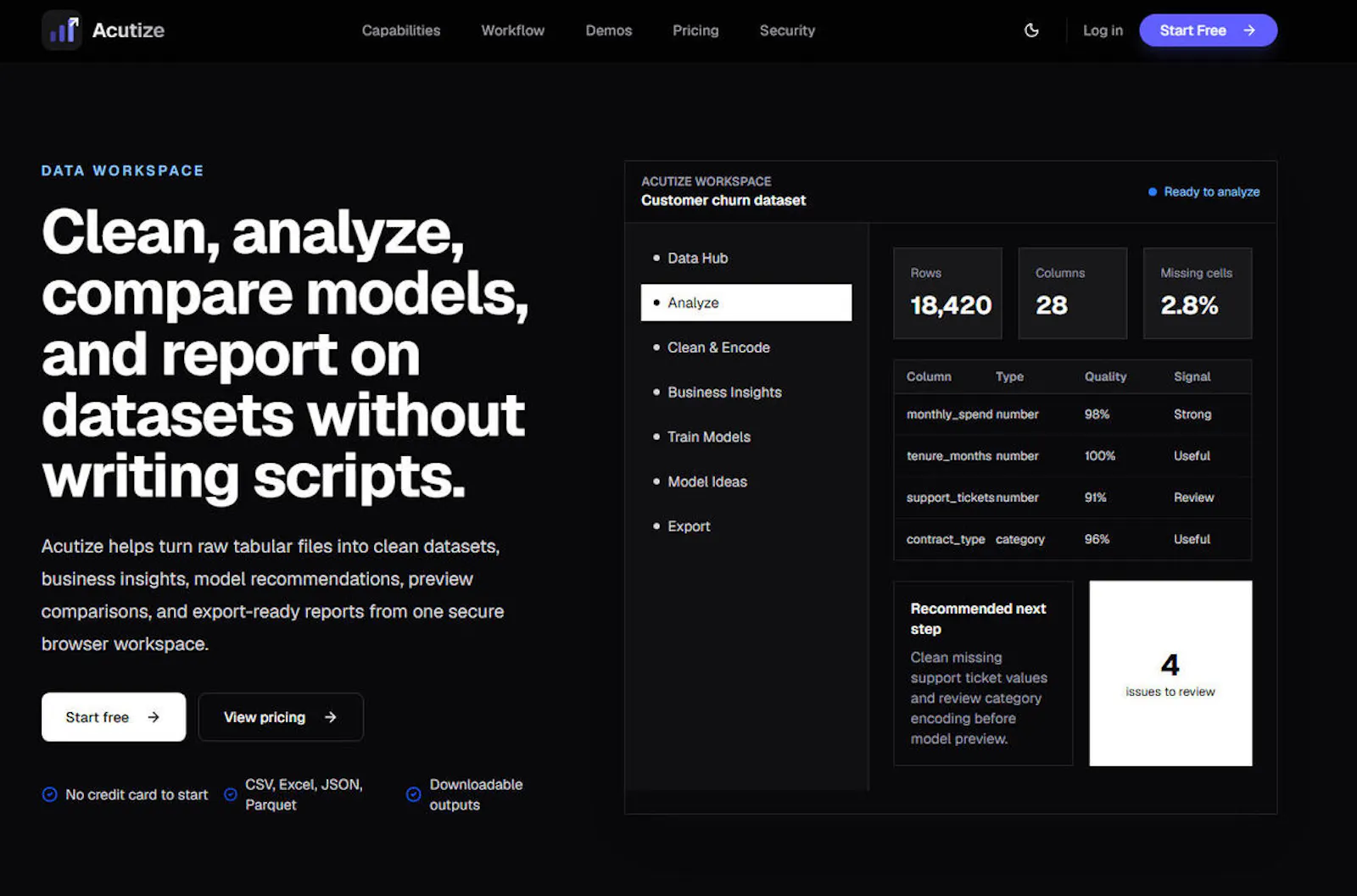Toggle dark mode with the moon icon
The width and height of the screenshot is (1357, 896).
[x=1031, y=31]
